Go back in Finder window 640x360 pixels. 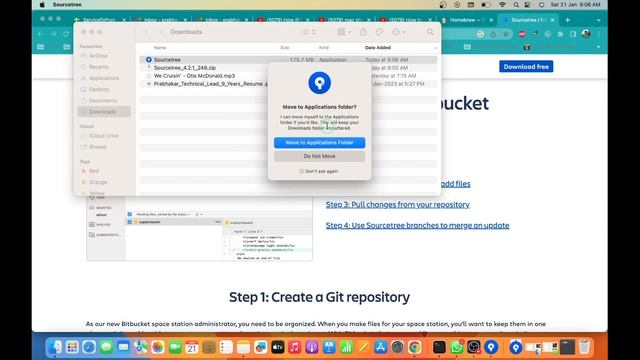(x=147, y=32)
